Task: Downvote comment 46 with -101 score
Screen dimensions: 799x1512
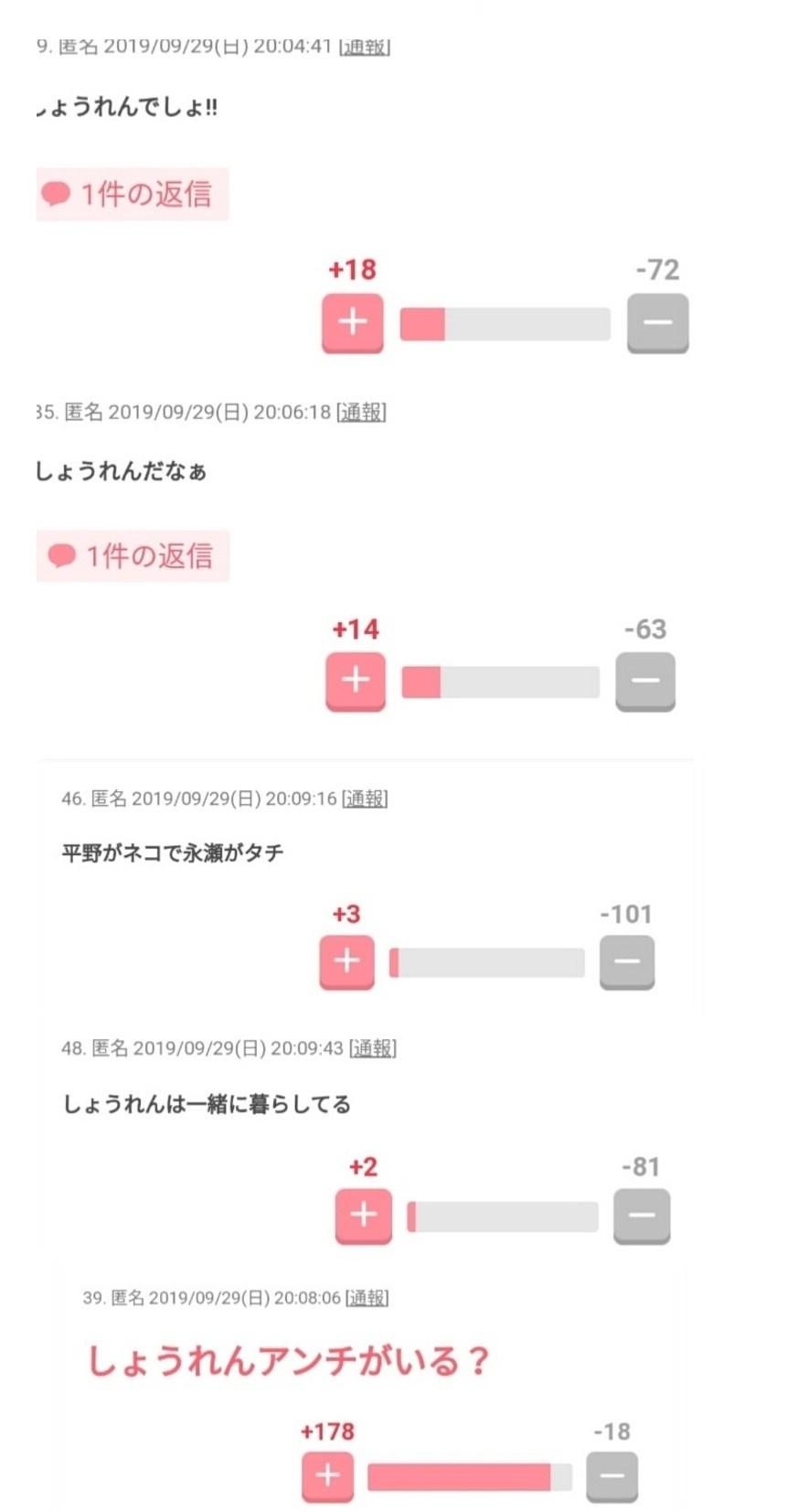Action: 626,961
